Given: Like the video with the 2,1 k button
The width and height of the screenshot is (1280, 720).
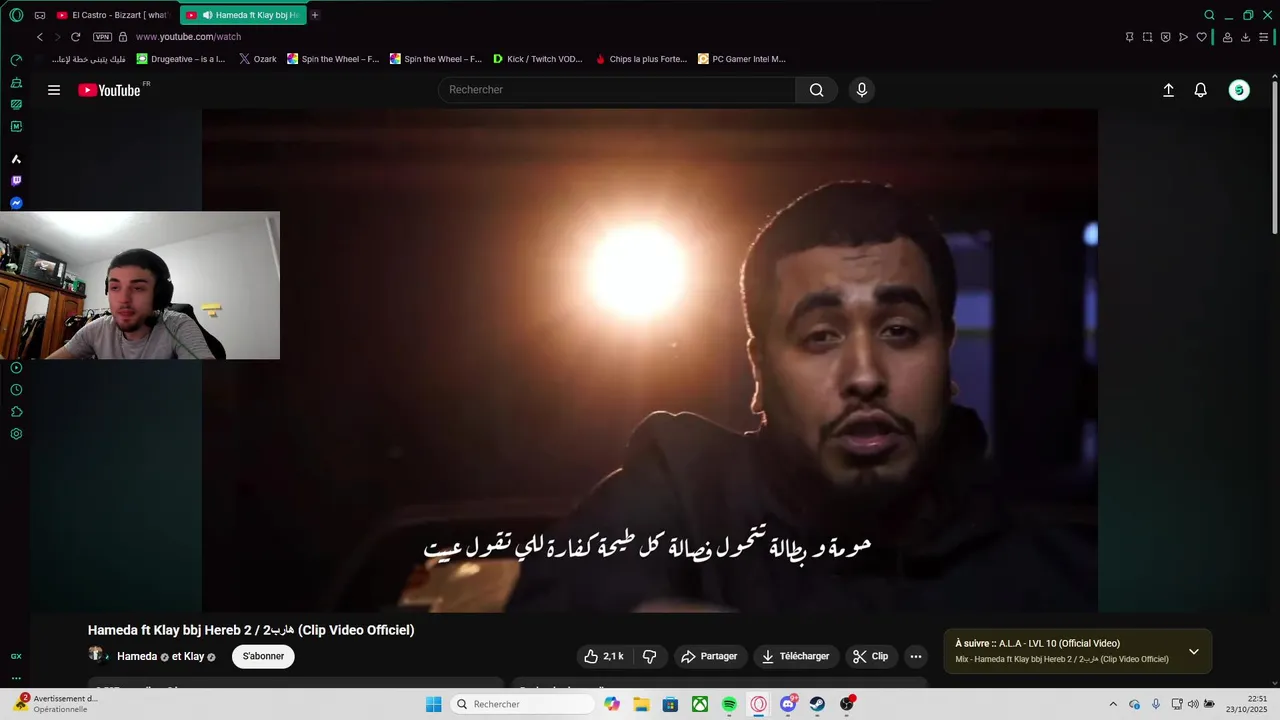Looking at the screenshot, I should [x=605, y=657].
